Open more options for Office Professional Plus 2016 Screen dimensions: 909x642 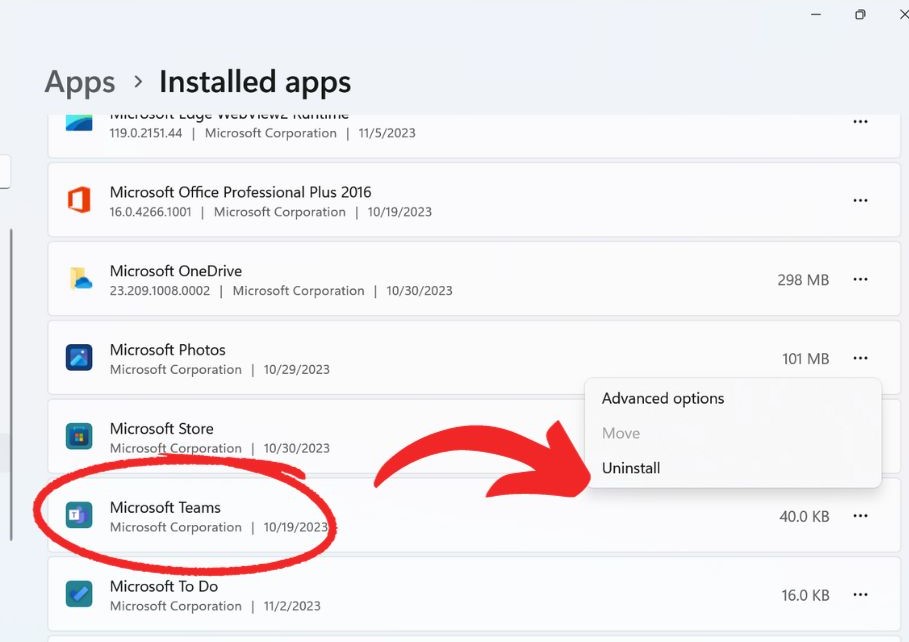[x=860, y=201]
